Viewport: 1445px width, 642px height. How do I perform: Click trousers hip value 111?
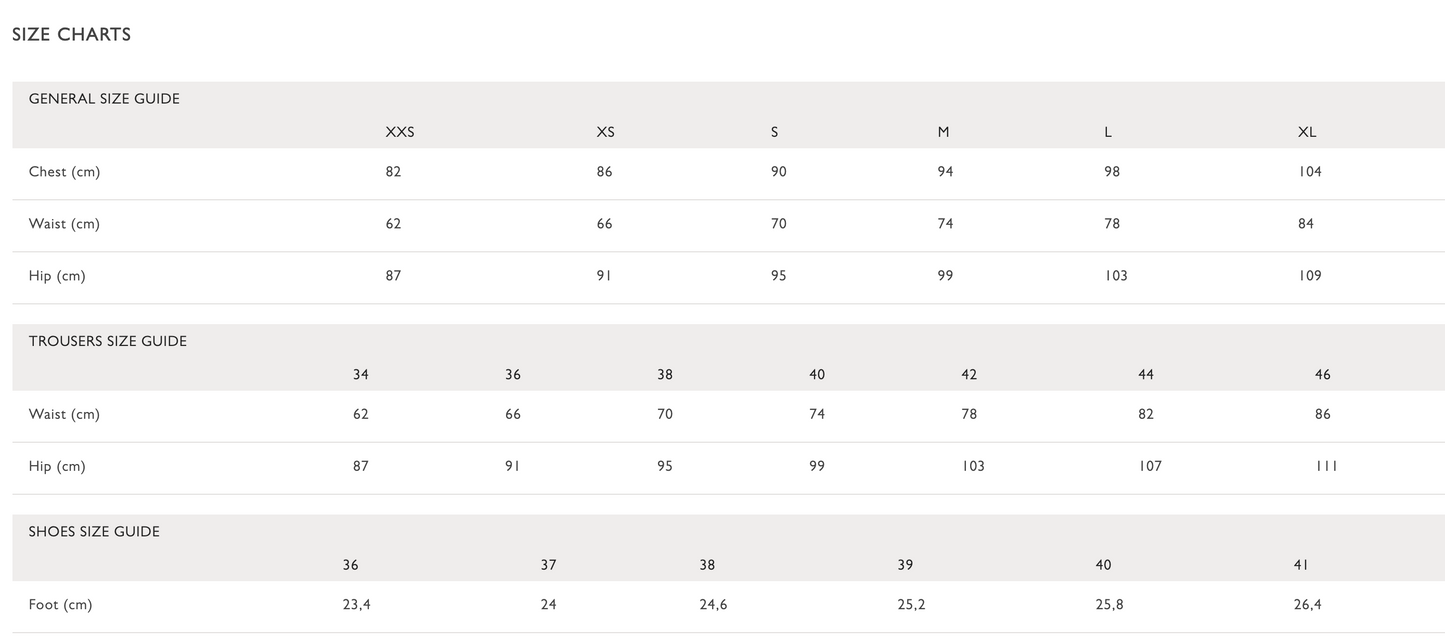pyautogui.click(x=1326, y=466)
